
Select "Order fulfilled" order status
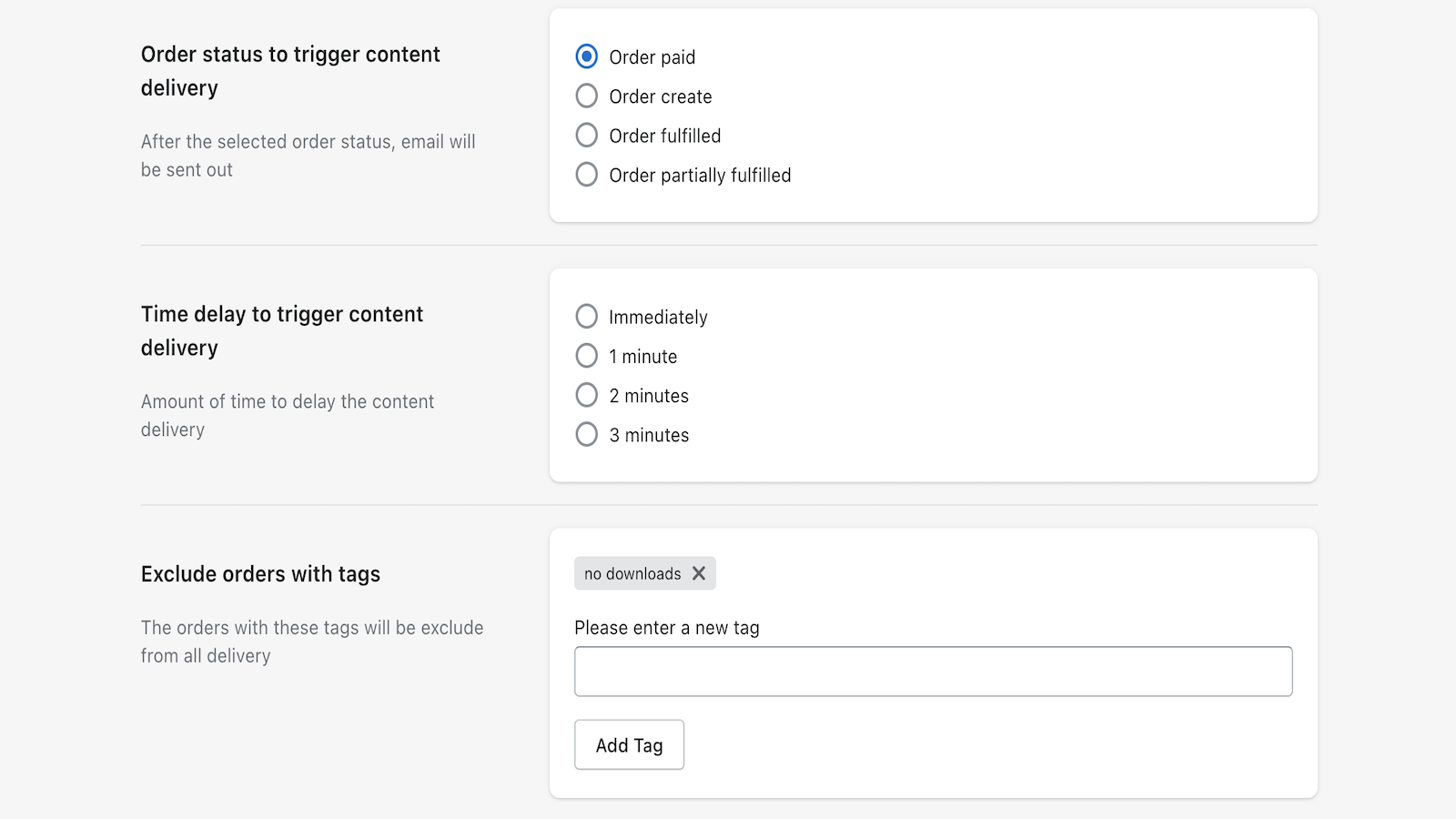click(x=586, y=135)
